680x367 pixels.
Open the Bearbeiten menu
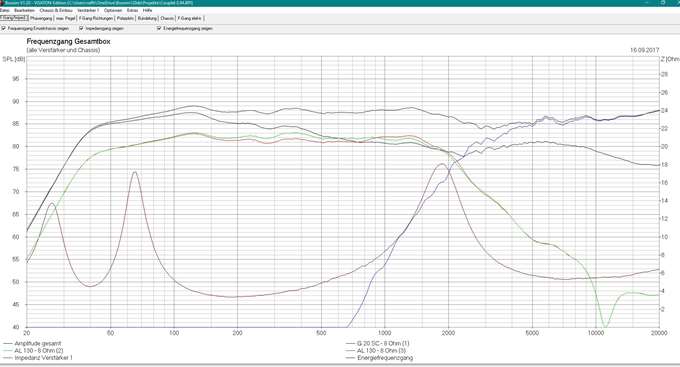(x=24, y=10)
